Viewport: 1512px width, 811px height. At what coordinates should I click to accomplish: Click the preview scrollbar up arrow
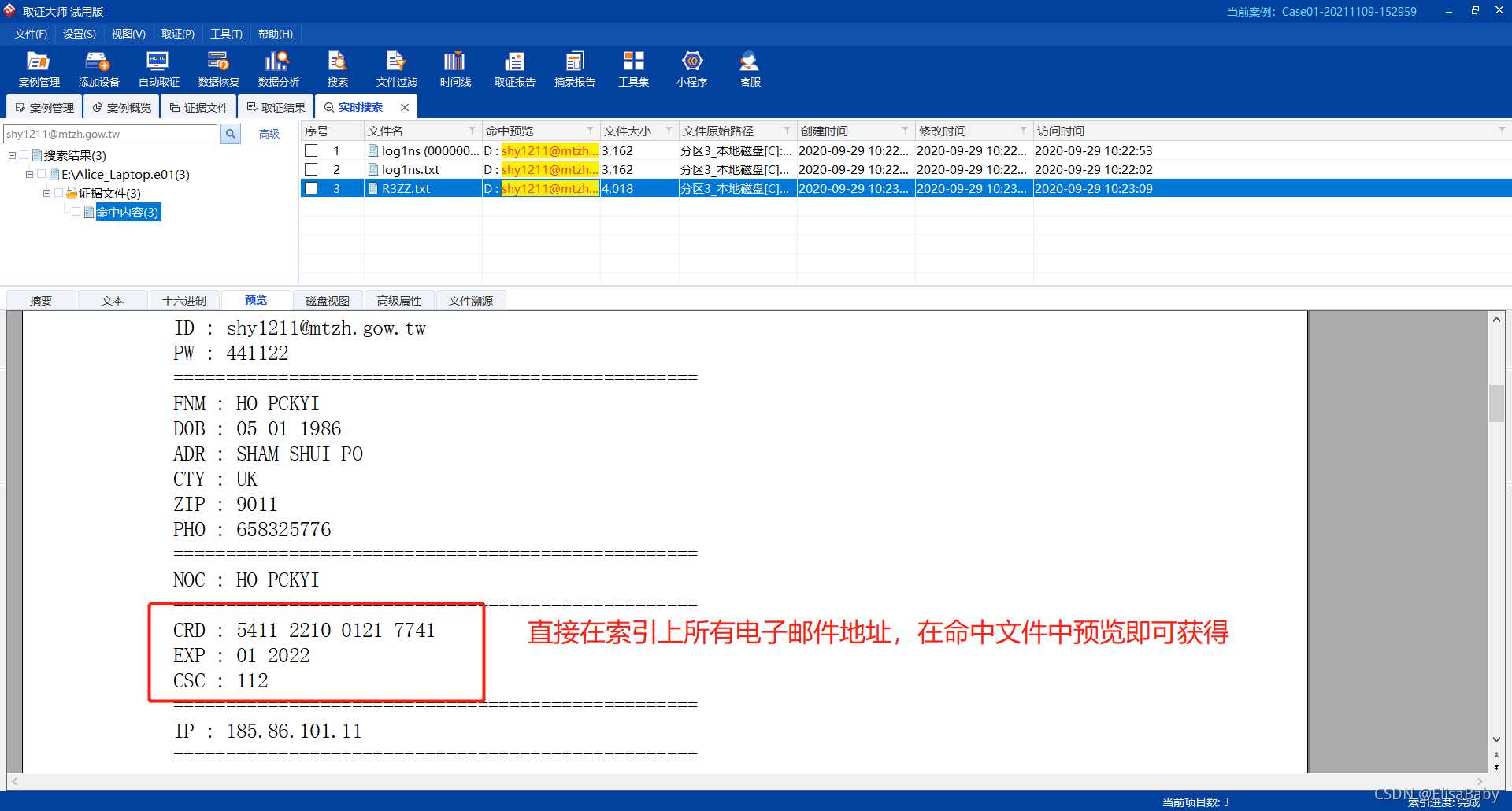click(1496, 319)
